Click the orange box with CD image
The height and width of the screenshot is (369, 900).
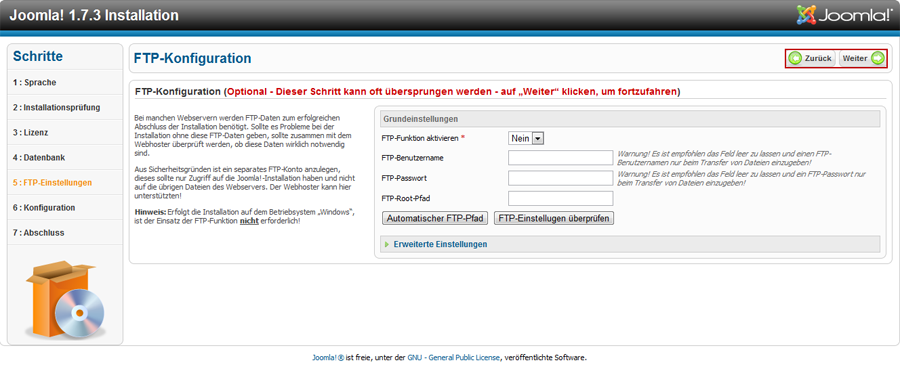click(x=65, y=300)
